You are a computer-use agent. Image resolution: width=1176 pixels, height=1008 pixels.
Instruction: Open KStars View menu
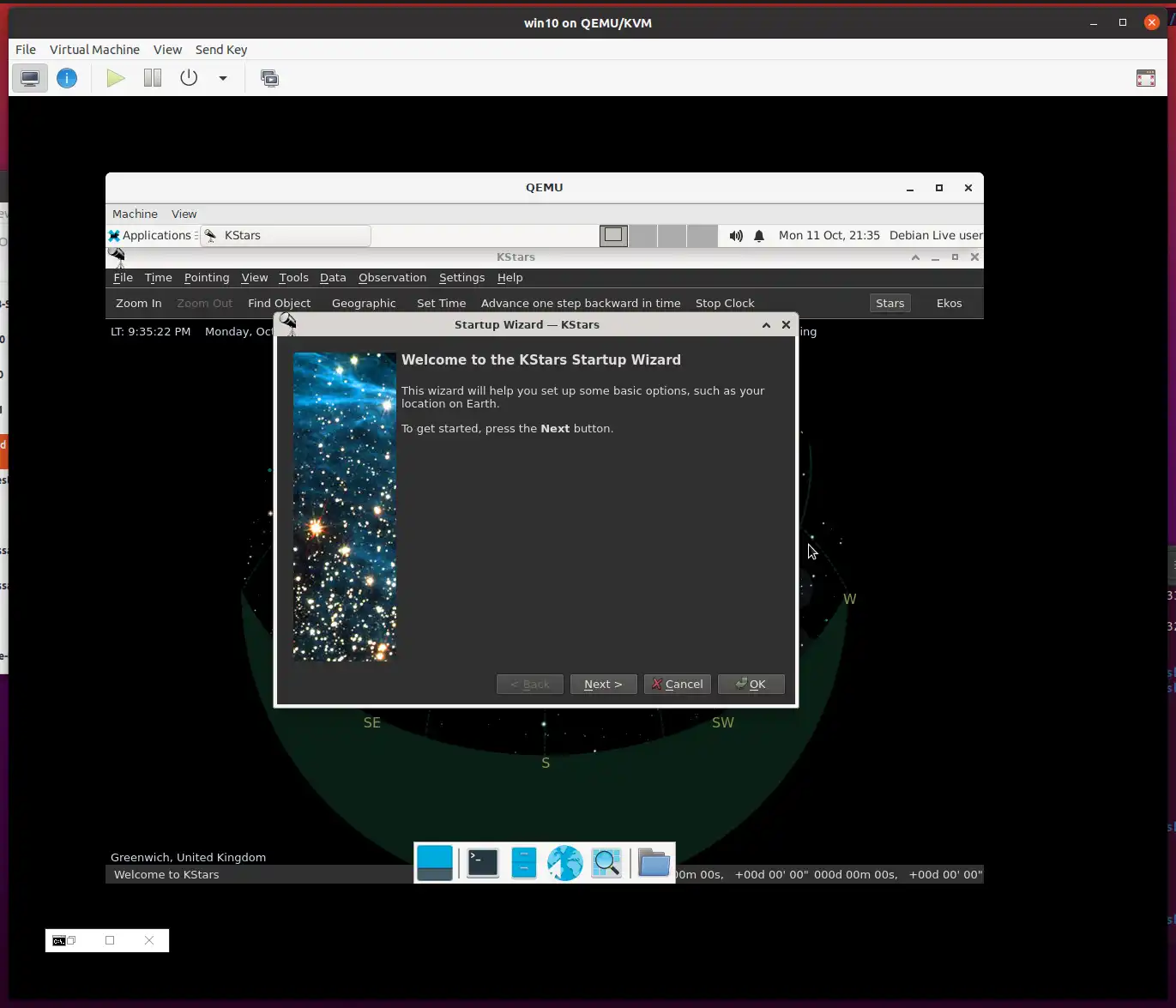pyautogui.click(x=255, y=277)
